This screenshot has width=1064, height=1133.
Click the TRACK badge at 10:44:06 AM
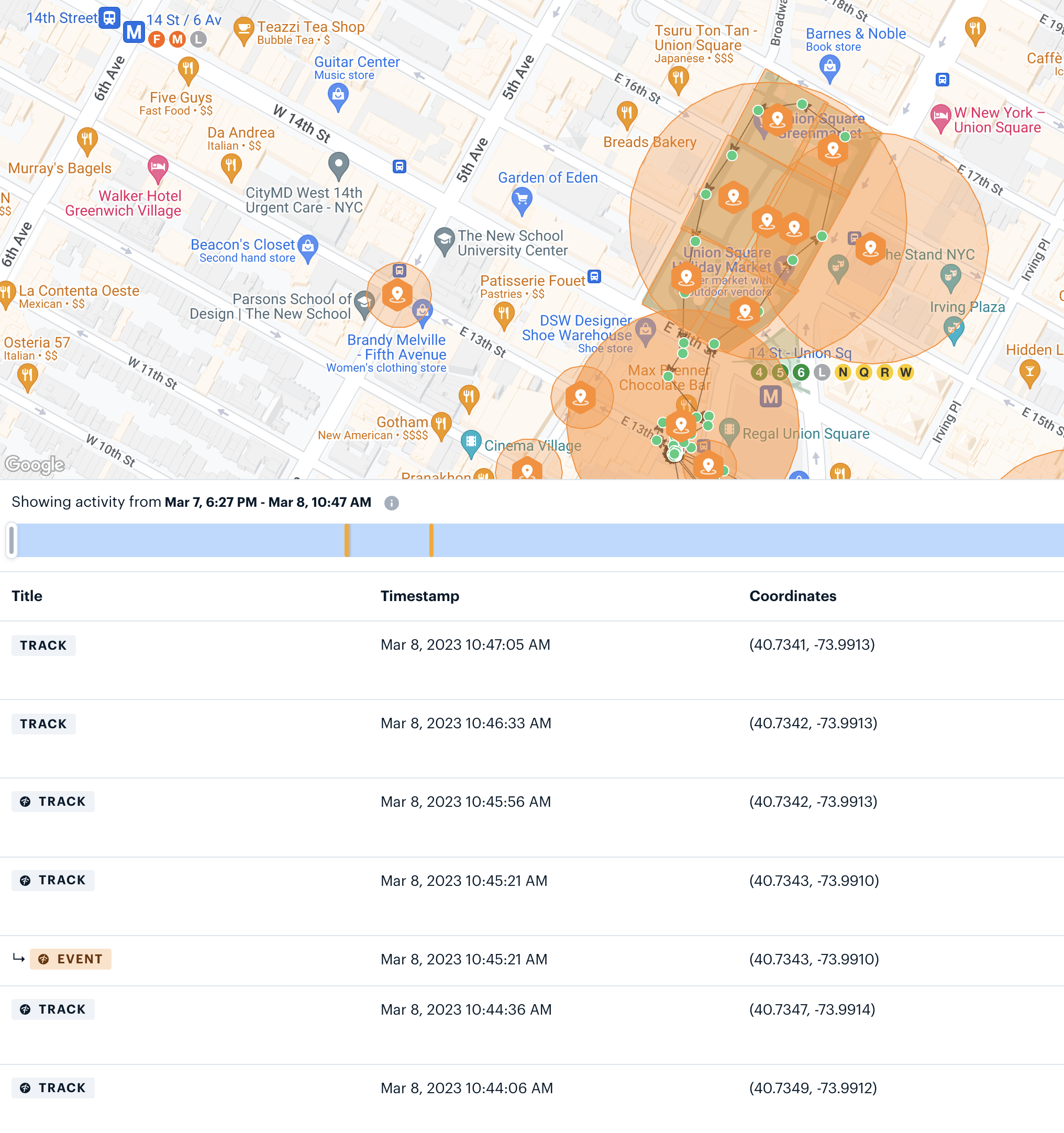tap(53, 1088)
